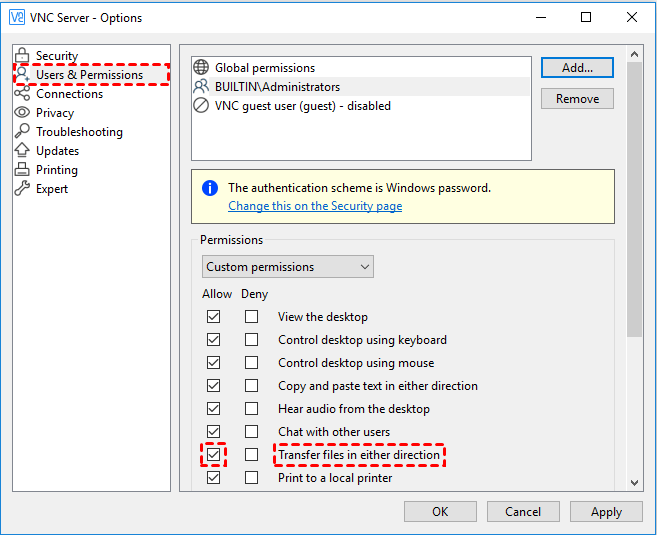Expand the Custom permissions dropdown
The image size is (657, 535).
pos(287,267)
